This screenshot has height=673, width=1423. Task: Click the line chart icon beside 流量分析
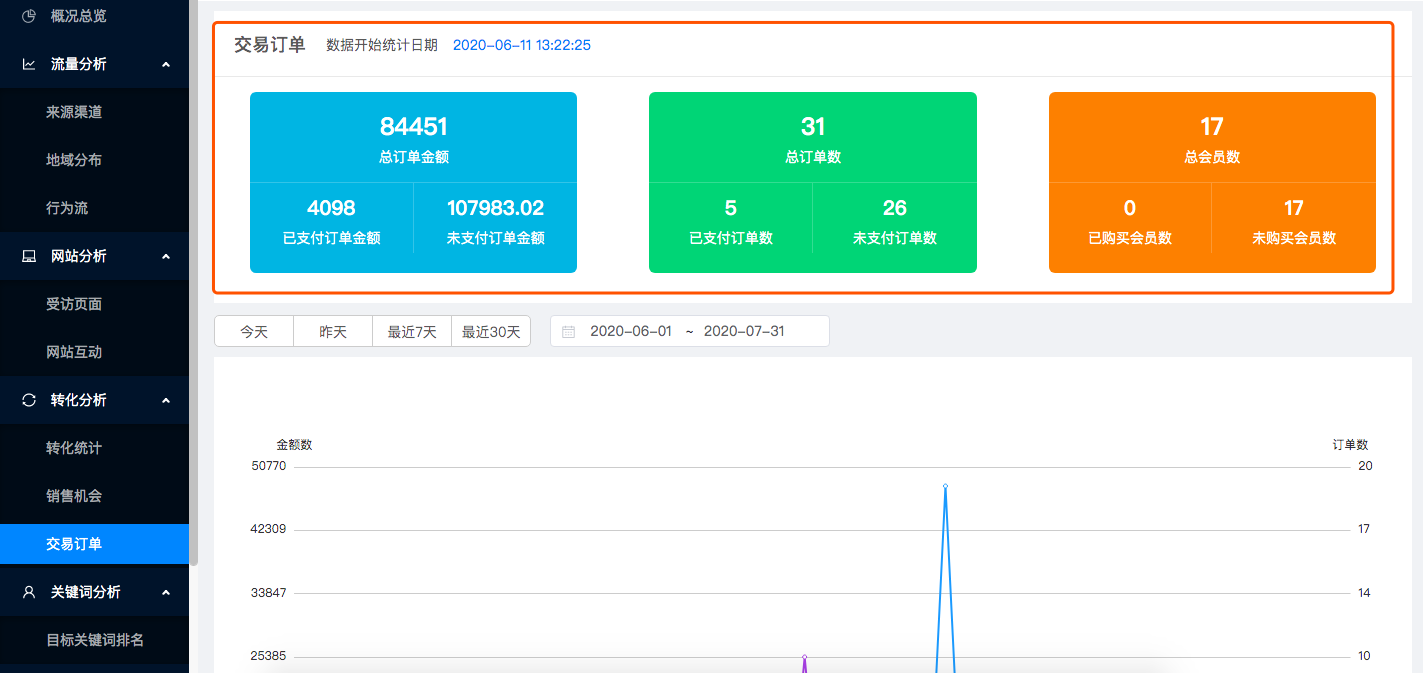tap(29, 64)
